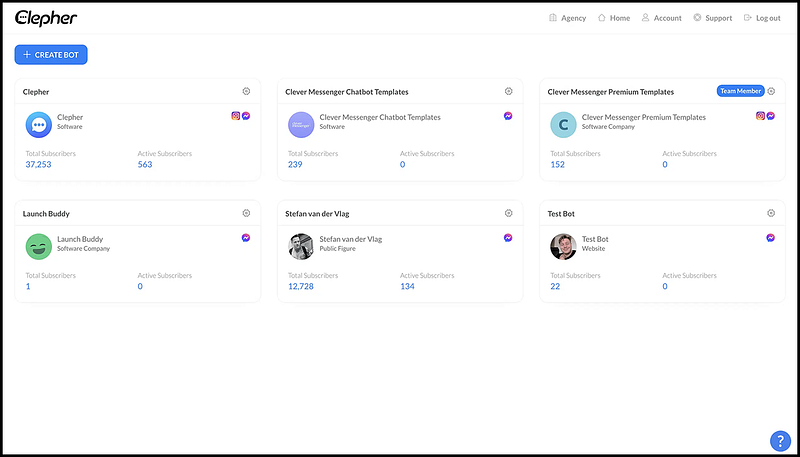The image size is (800, 457).
Task: Click the Support lifebuoy icon
Action: pos(697,18)
